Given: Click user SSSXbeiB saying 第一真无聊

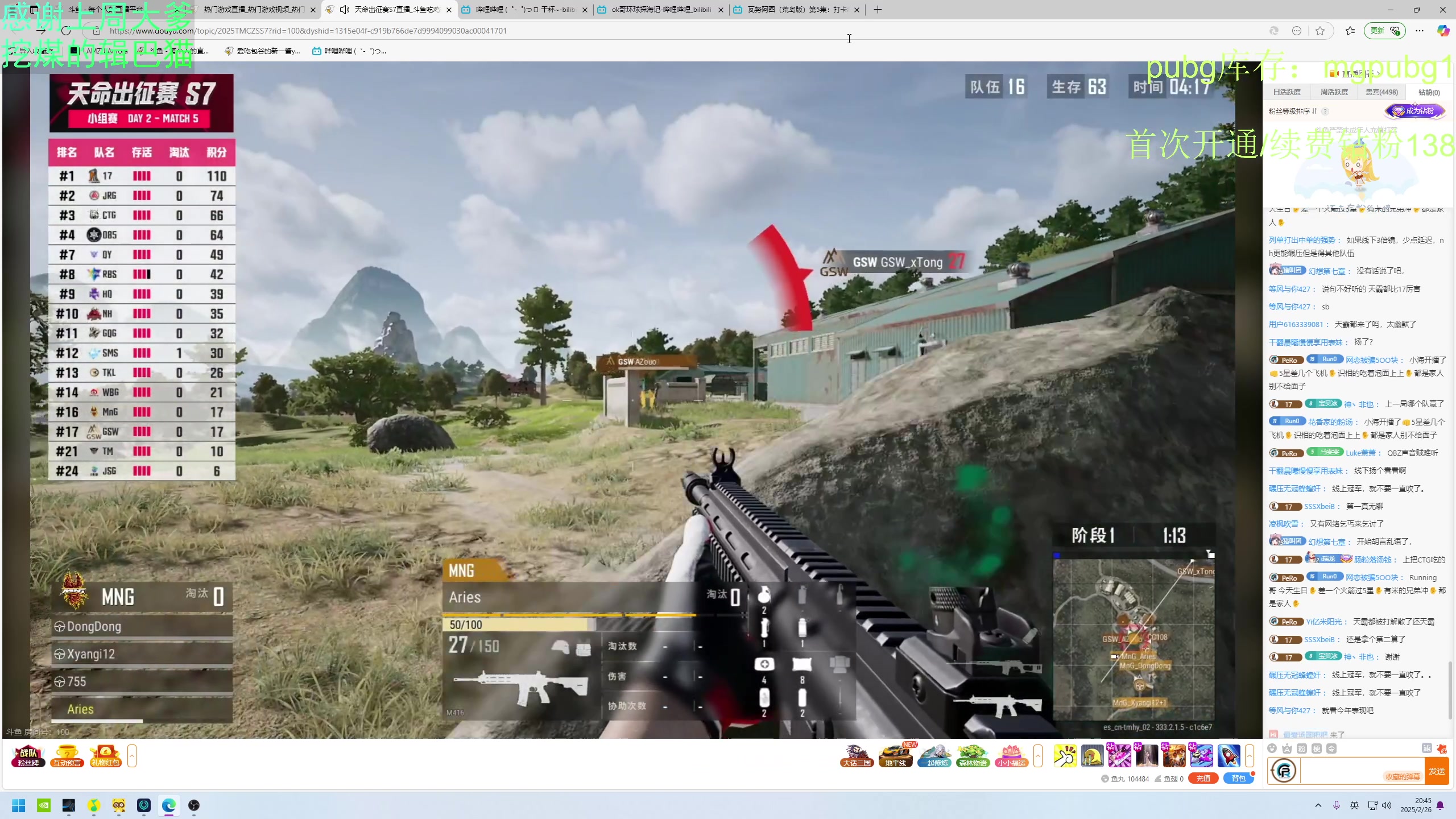Looking at the screenshot, I should (1319, 507).
